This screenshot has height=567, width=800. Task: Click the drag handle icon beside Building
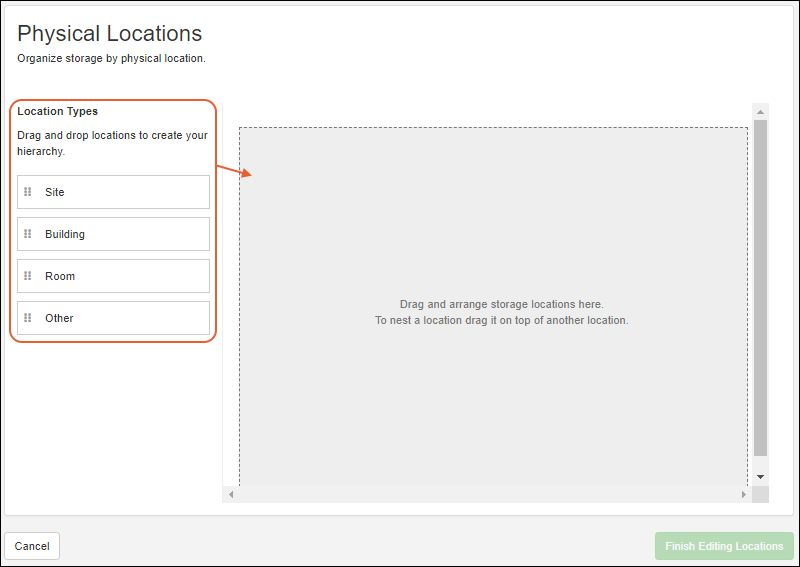28,234
